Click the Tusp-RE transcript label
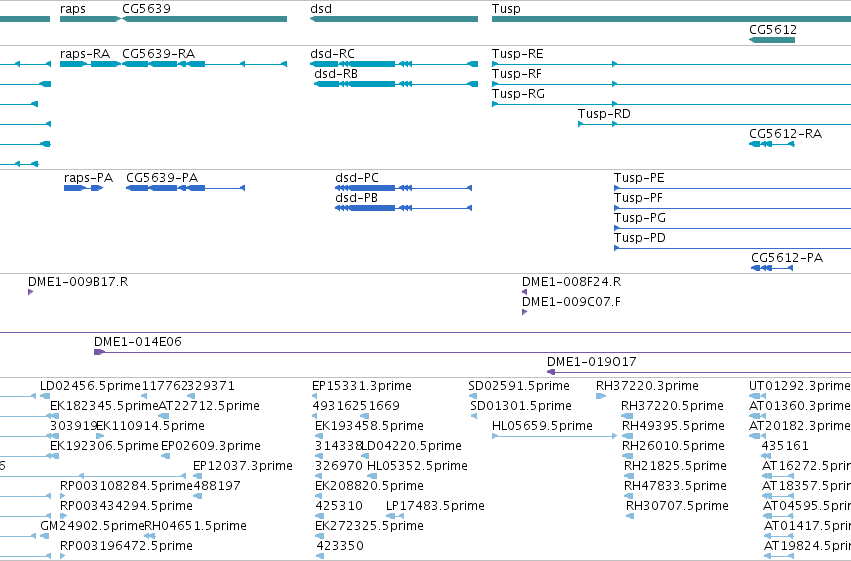Image resolution: width=851 pixels, height=561 pixels. point(517,54)
